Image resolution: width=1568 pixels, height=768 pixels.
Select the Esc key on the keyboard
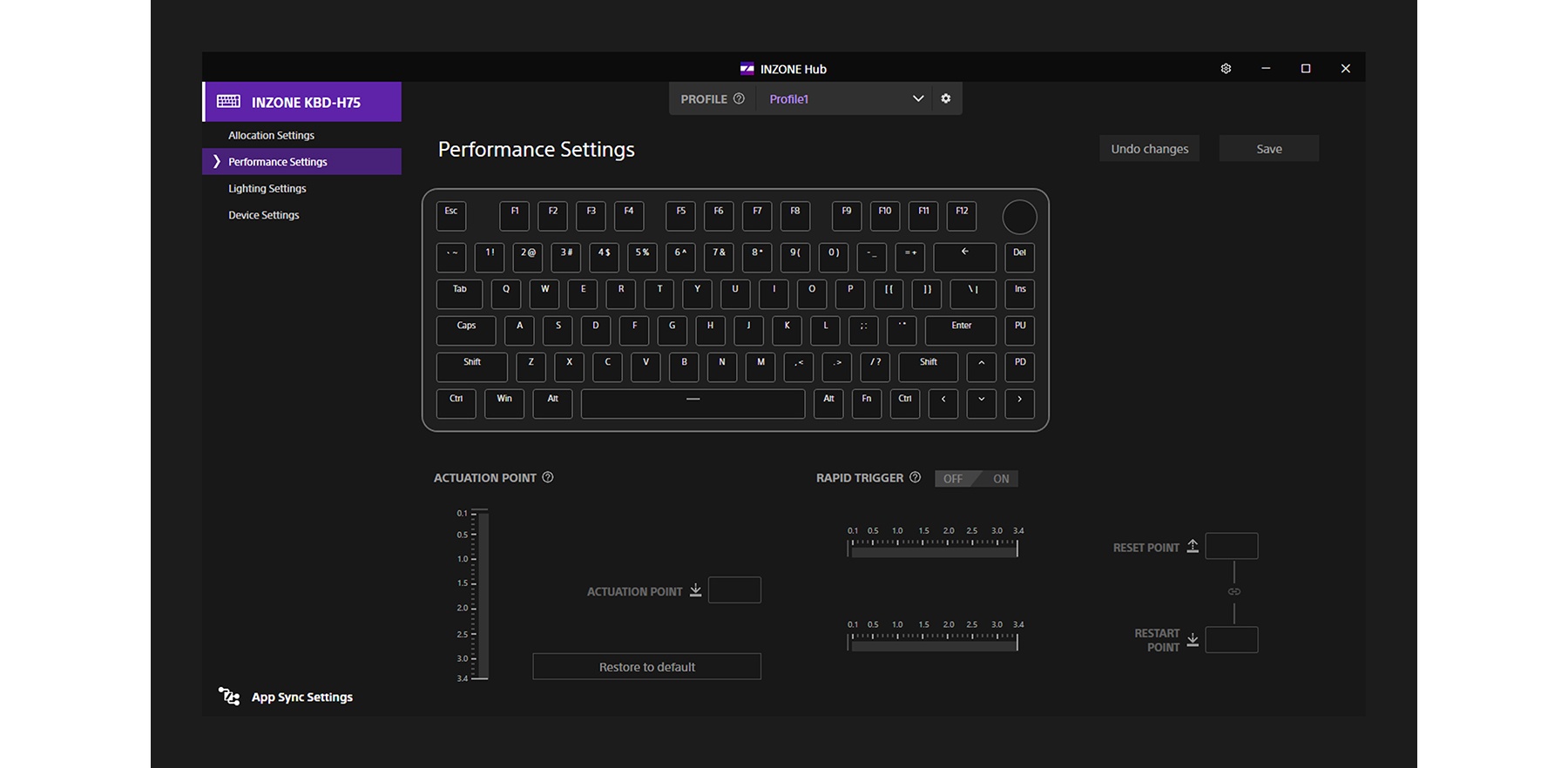click(x=451, y=216)
